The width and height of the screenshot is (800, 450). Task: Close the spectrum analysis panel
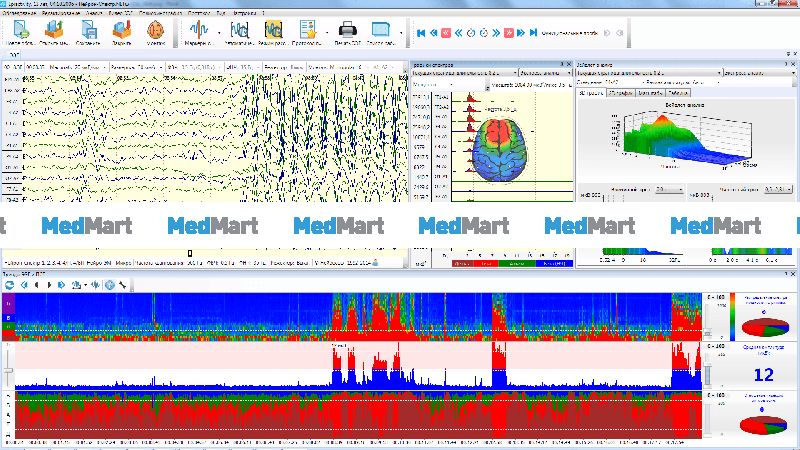coord(569,64)
